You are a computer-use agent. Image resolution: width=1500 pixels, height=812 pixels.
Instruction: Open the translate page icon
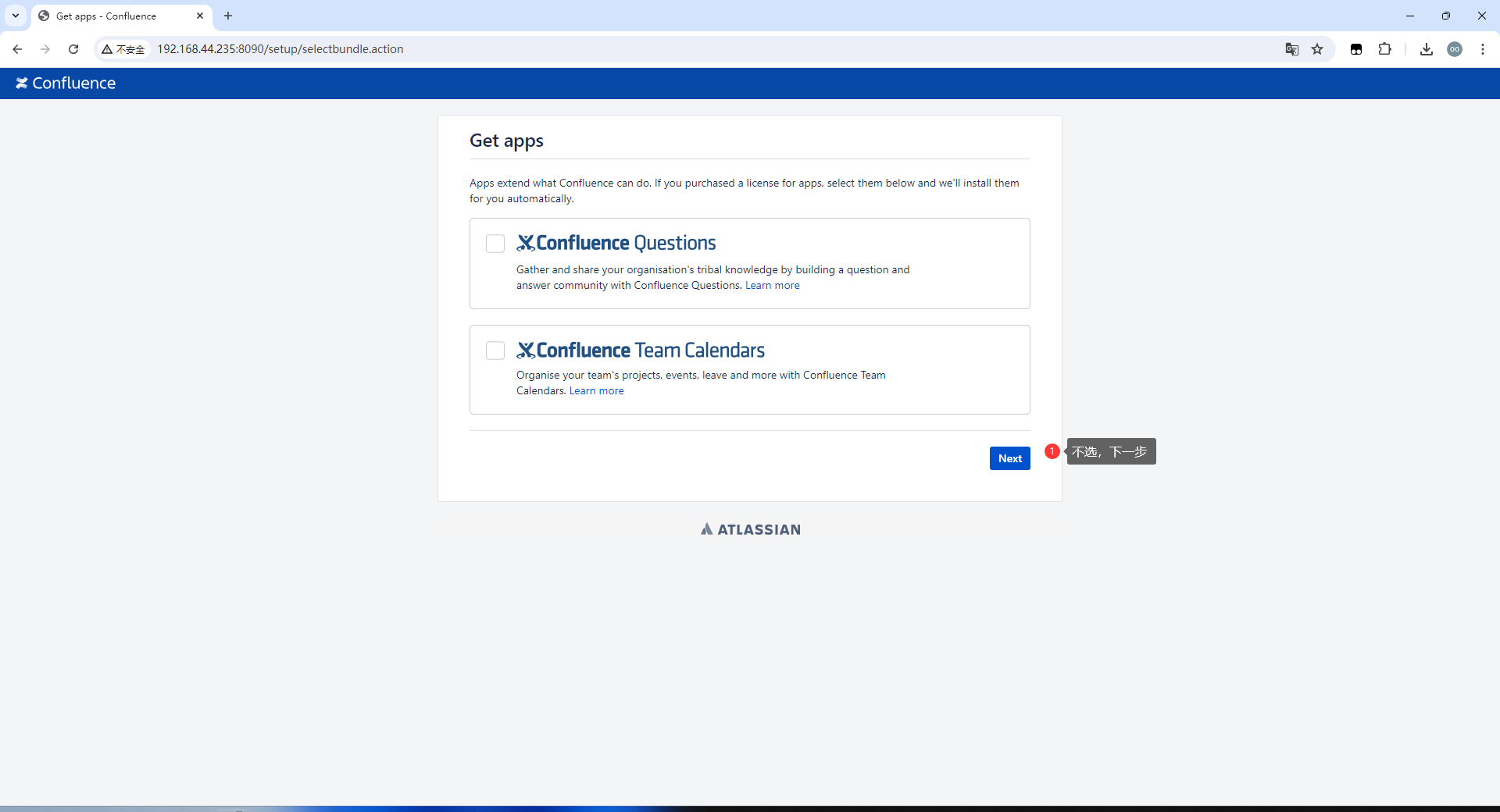[1292, 49]
